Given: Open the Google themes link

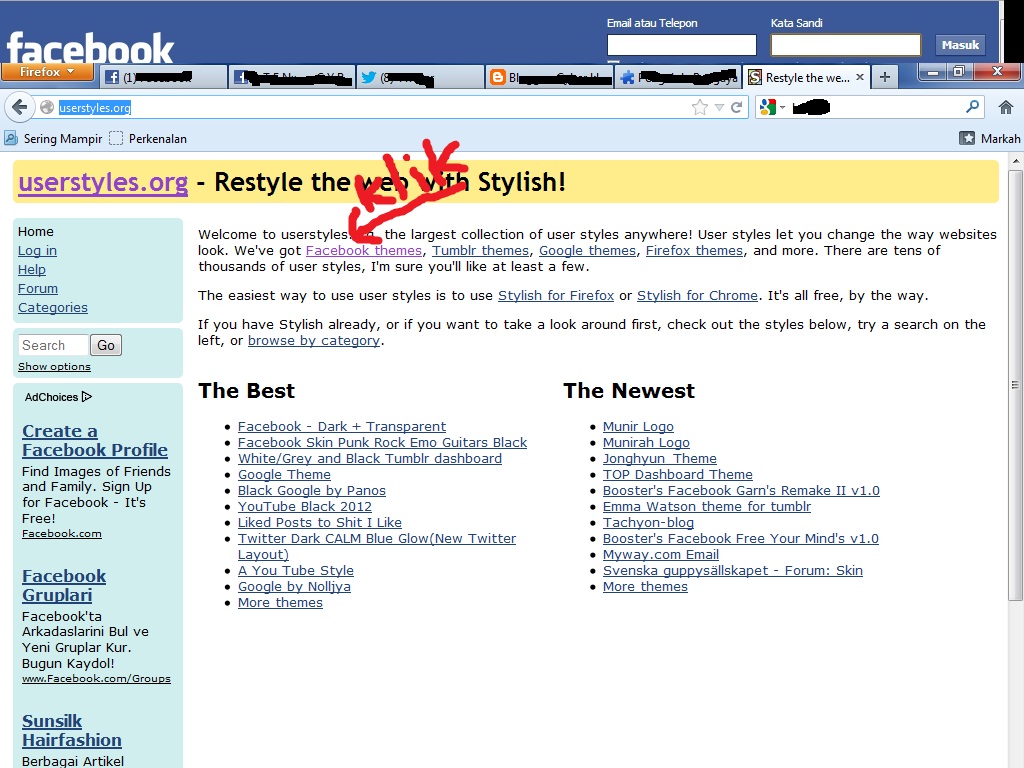Looking at the screenshot, I should 587,250.
